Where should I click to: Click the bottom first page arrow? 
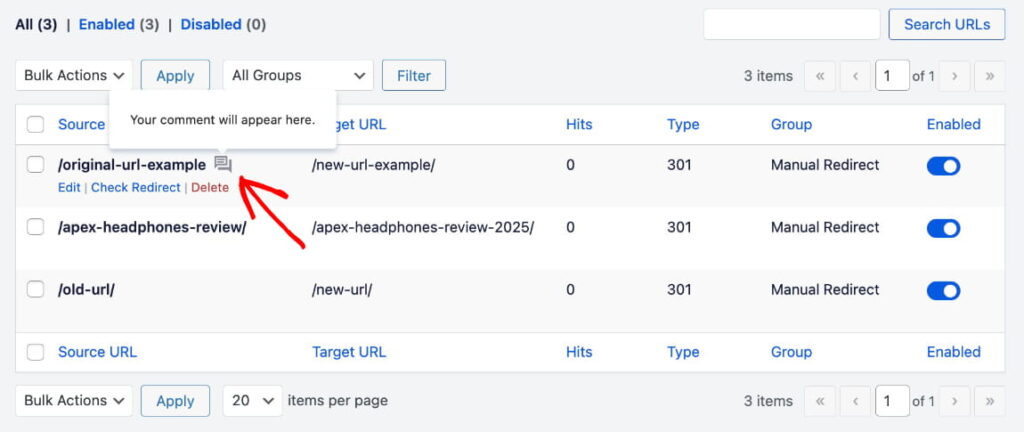click(820, 401)
